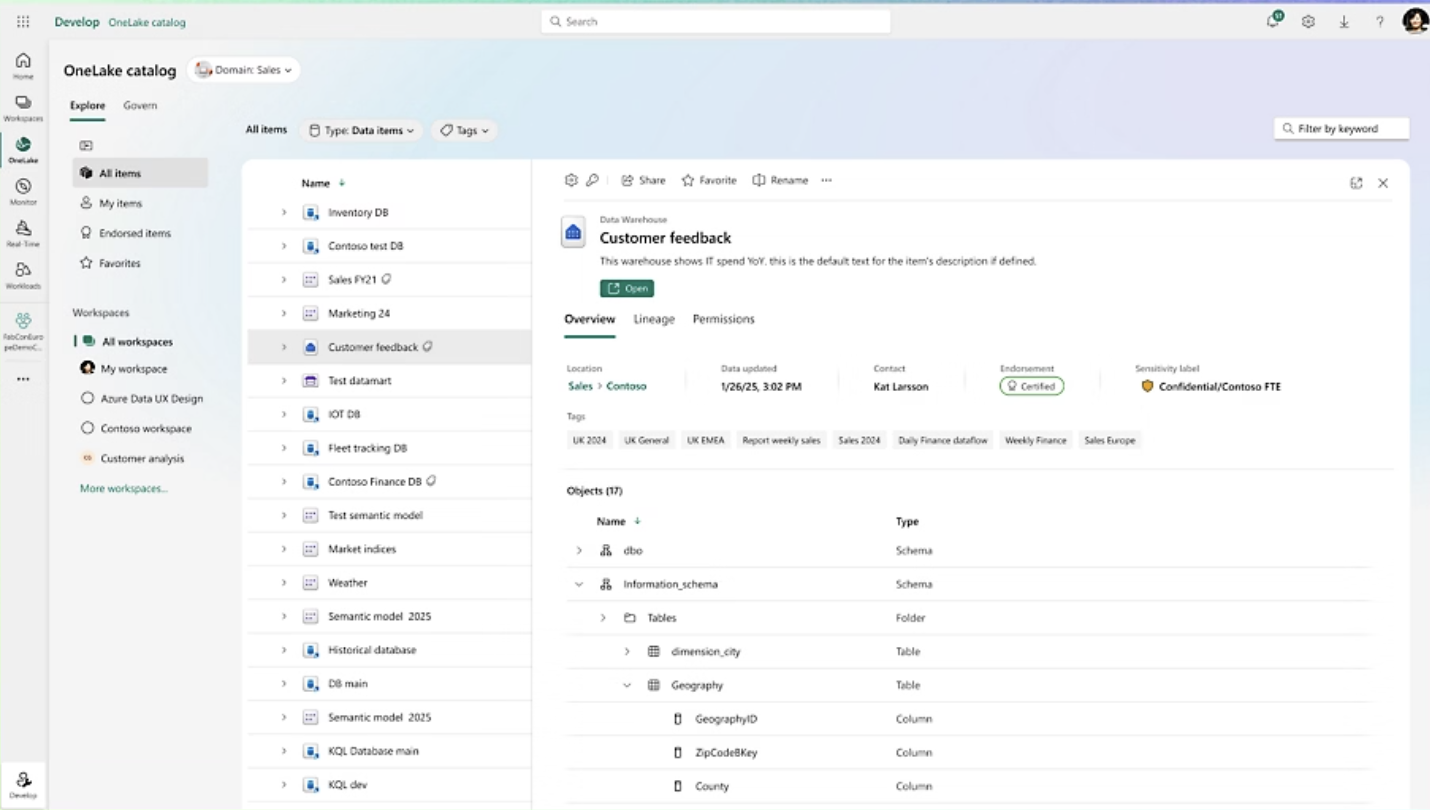This screenshot has height=810, width=1430.
Task: Open the FabConEurope workspace rail icon
Action: 23,331
